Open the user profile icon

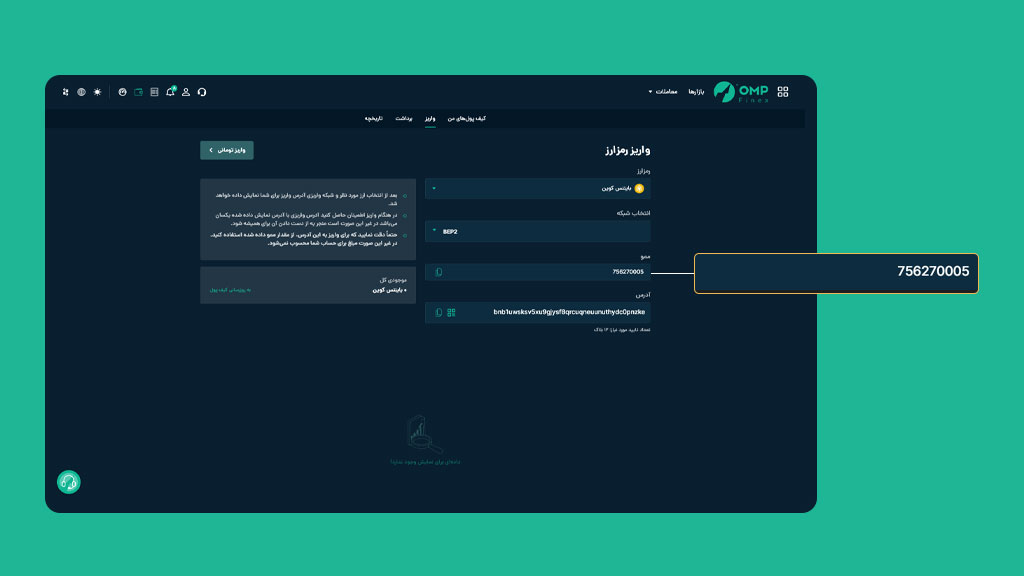pos(186,92)
